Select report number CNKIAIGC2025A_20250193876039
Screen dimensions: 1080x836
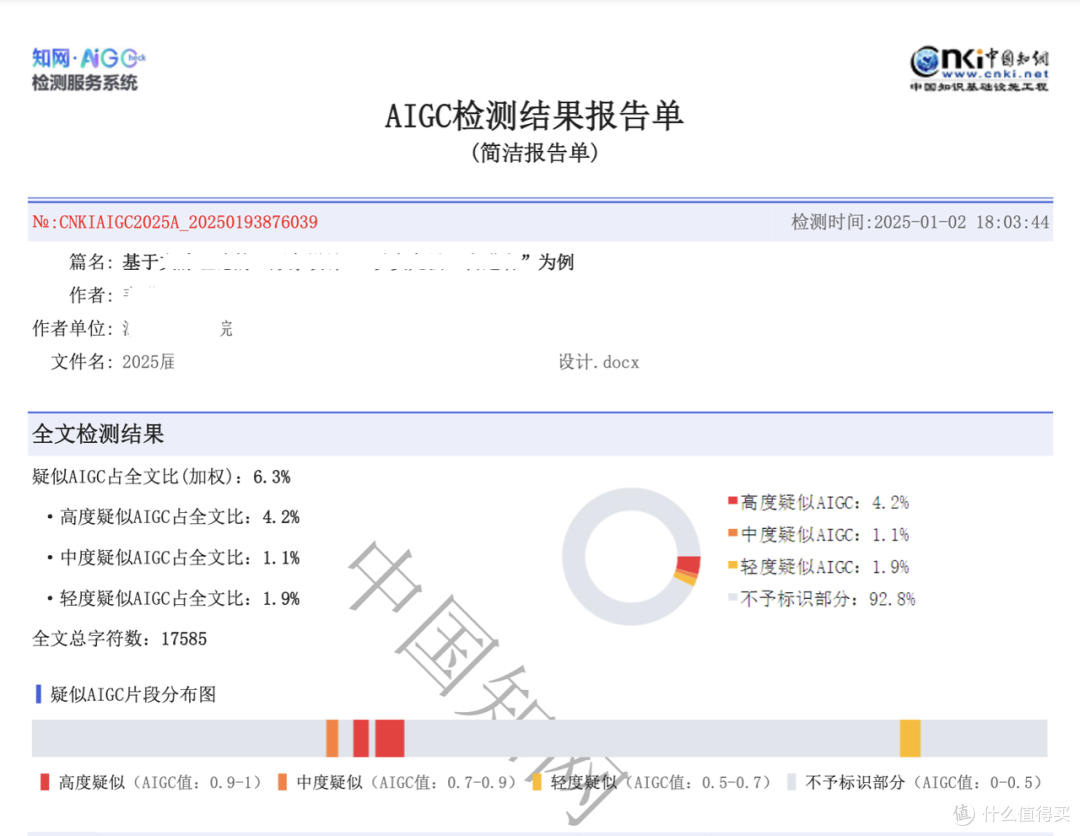(188, 222)
